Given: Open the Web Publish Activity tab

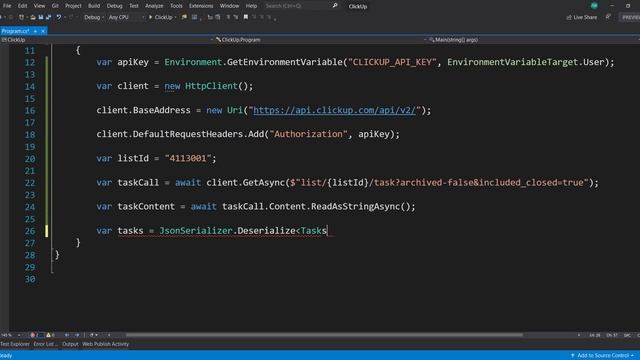Looking at the screenshot, I should 105,344.
